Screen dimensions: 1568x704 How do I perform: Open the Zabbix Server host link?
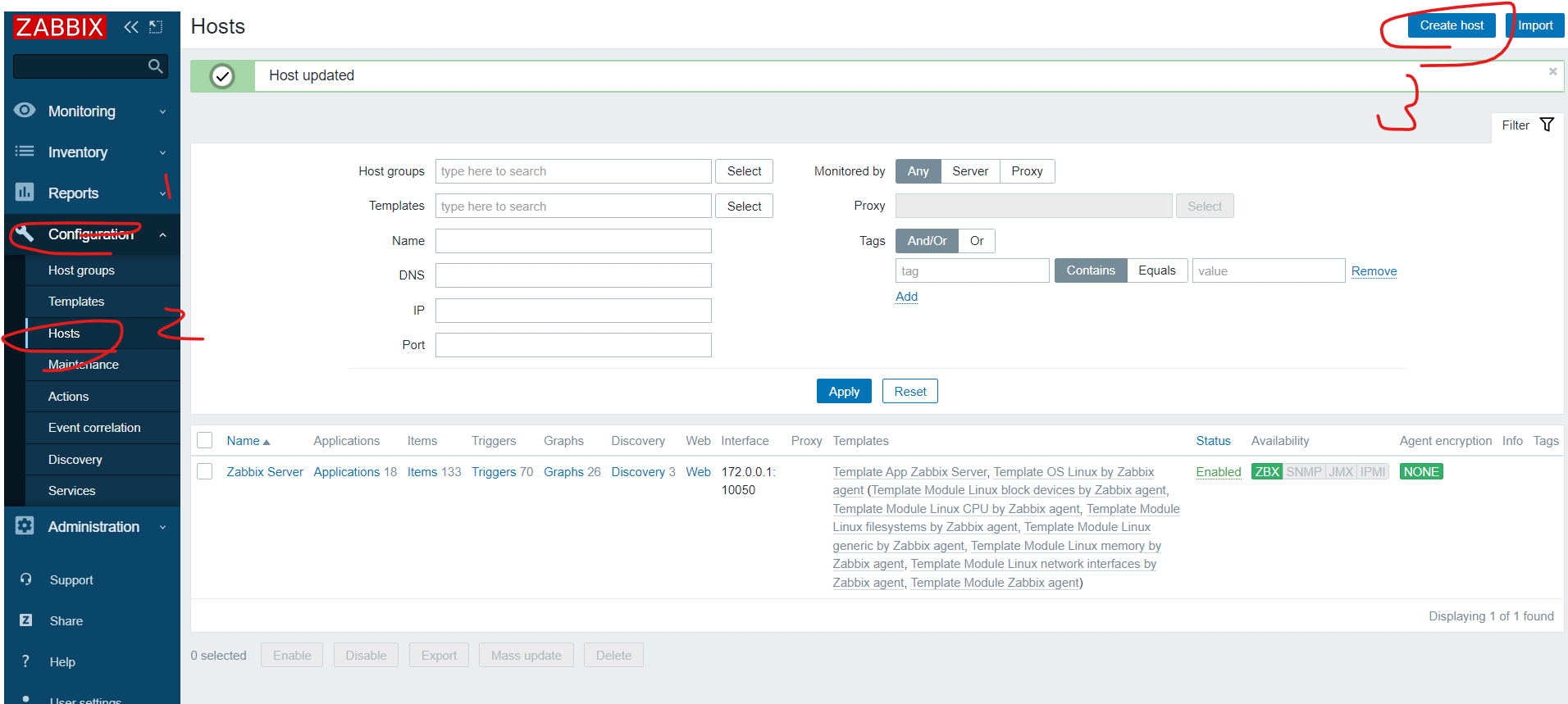(265, 472)
